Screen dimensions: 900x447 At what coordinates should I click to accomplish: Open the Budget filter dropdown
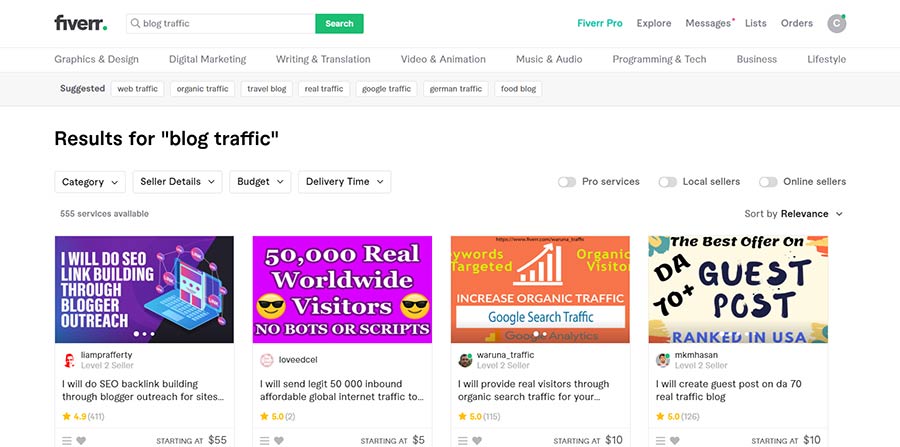[260, 182]
